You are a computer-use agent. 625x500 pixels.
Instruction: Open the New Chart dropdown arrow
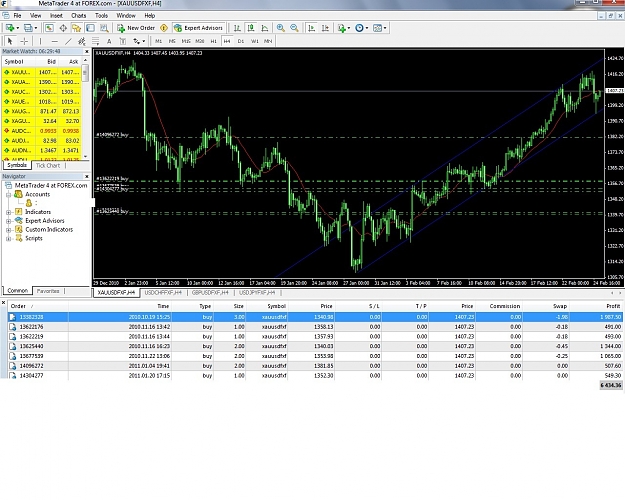coord(18,28)
